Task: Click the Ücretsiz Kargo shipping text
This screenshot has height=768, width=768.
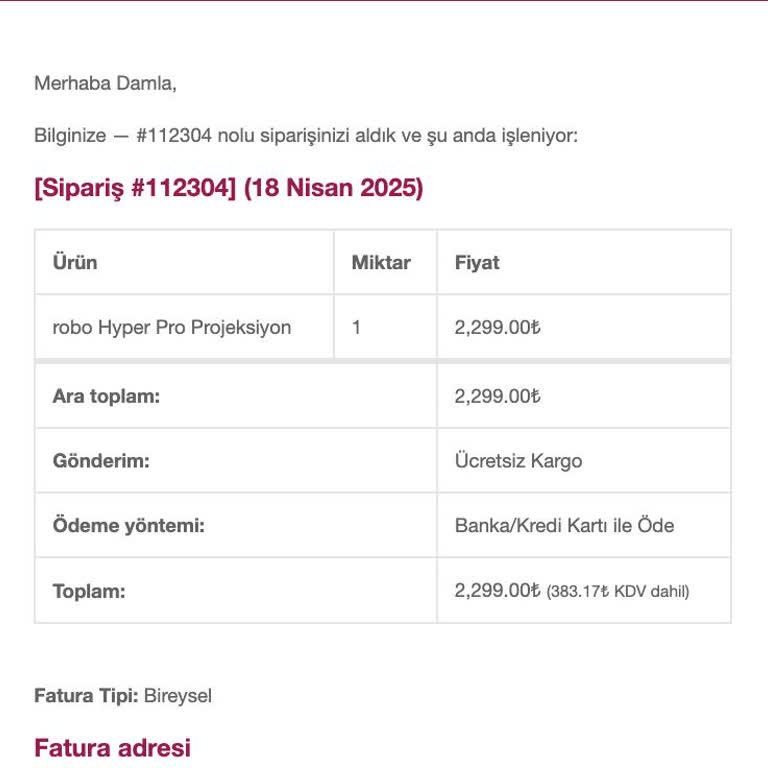Action: (518, 461)
